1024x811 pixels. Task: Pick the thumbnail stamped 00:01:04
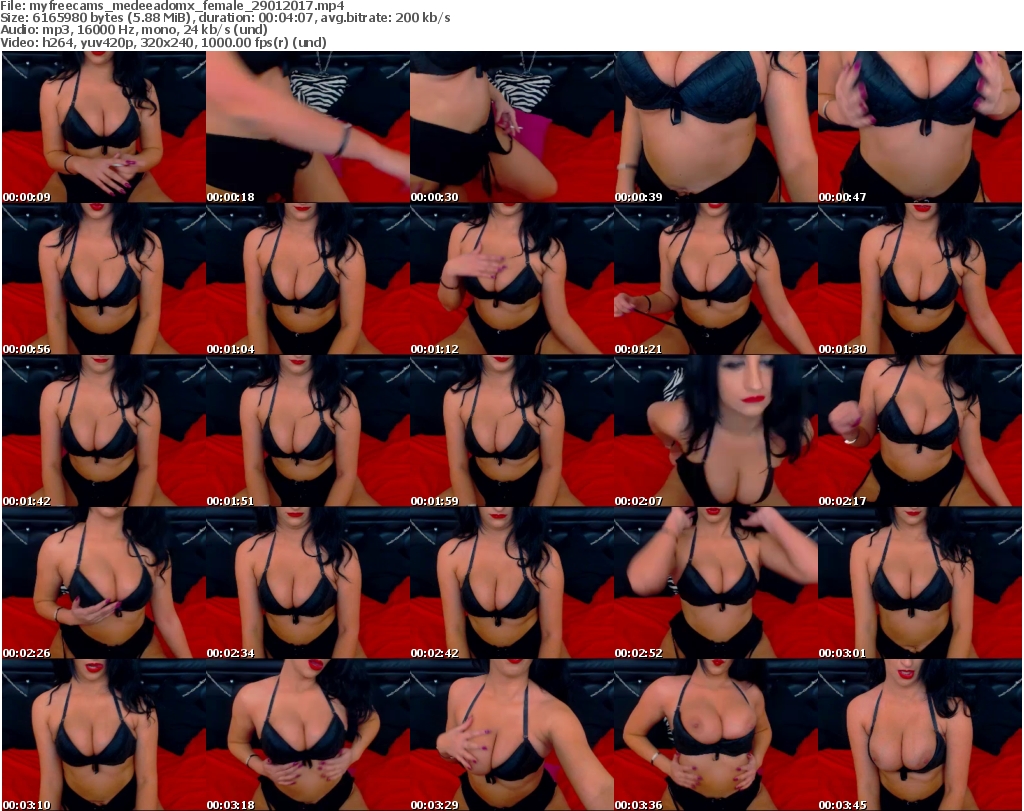(308, 279)
